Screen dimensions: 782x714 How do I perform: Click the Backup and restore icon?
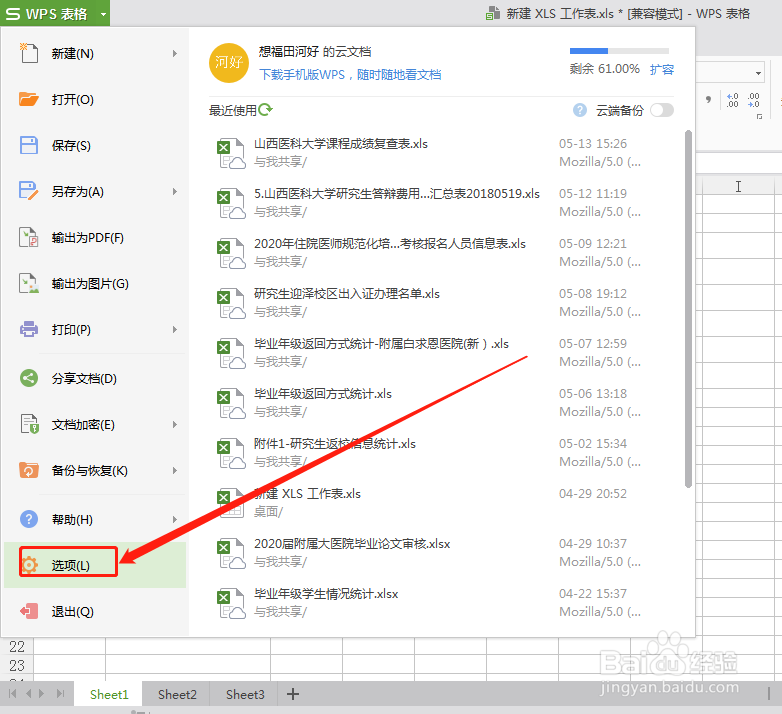click(28, 470)
